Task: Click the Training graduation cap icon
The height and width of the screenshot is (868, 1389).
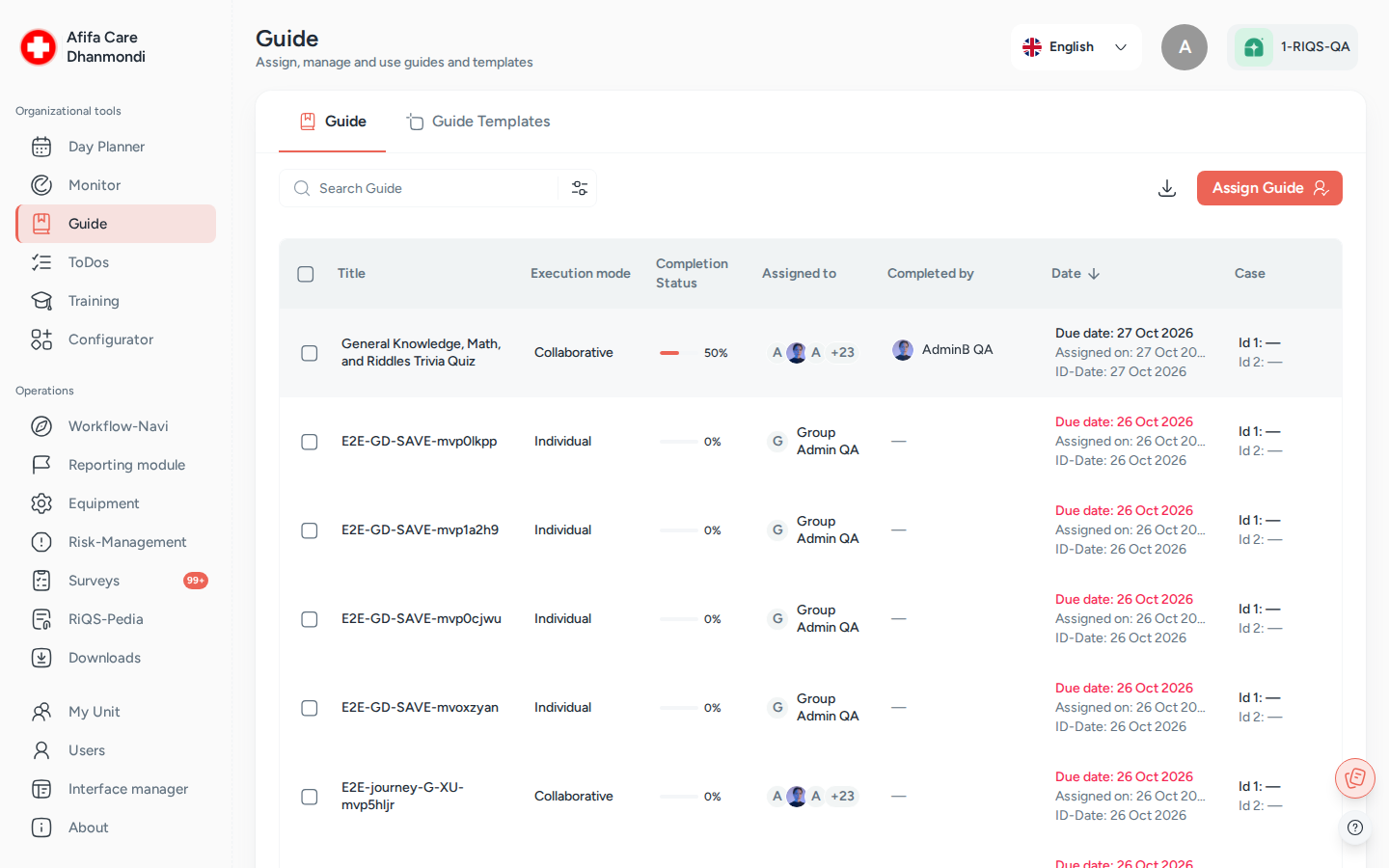Action: click(41, 301)
